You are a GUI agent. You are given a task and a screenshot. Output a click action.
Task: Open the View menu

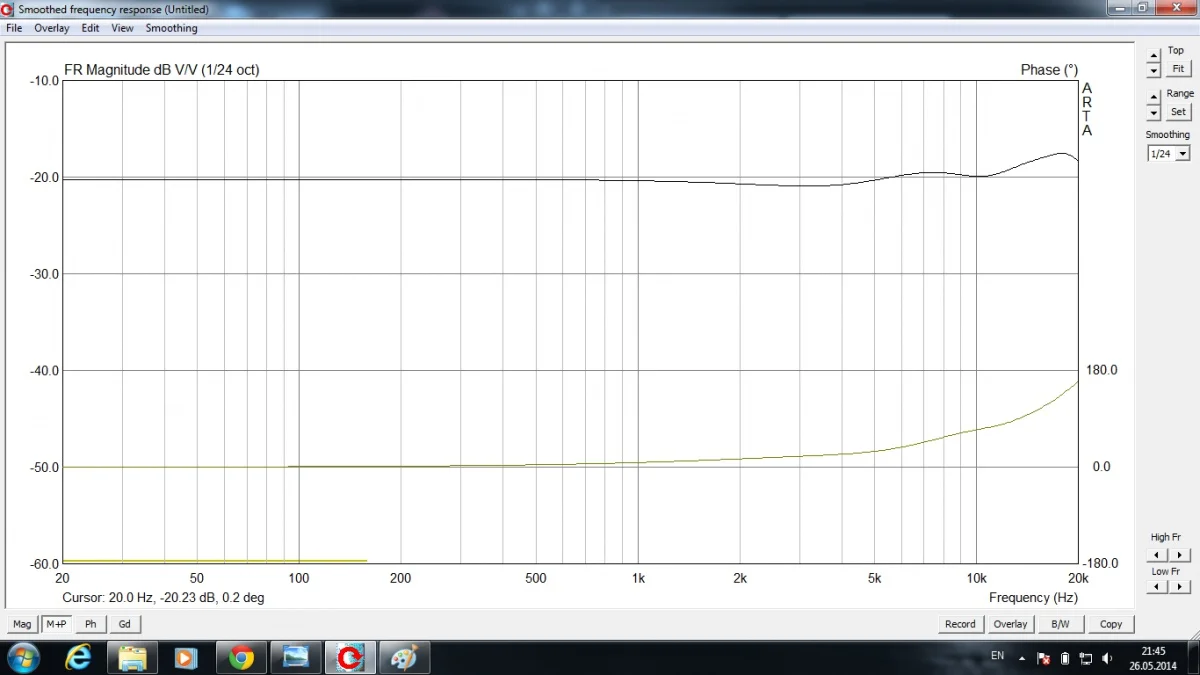pyautogui.click(x=122, y=28)
